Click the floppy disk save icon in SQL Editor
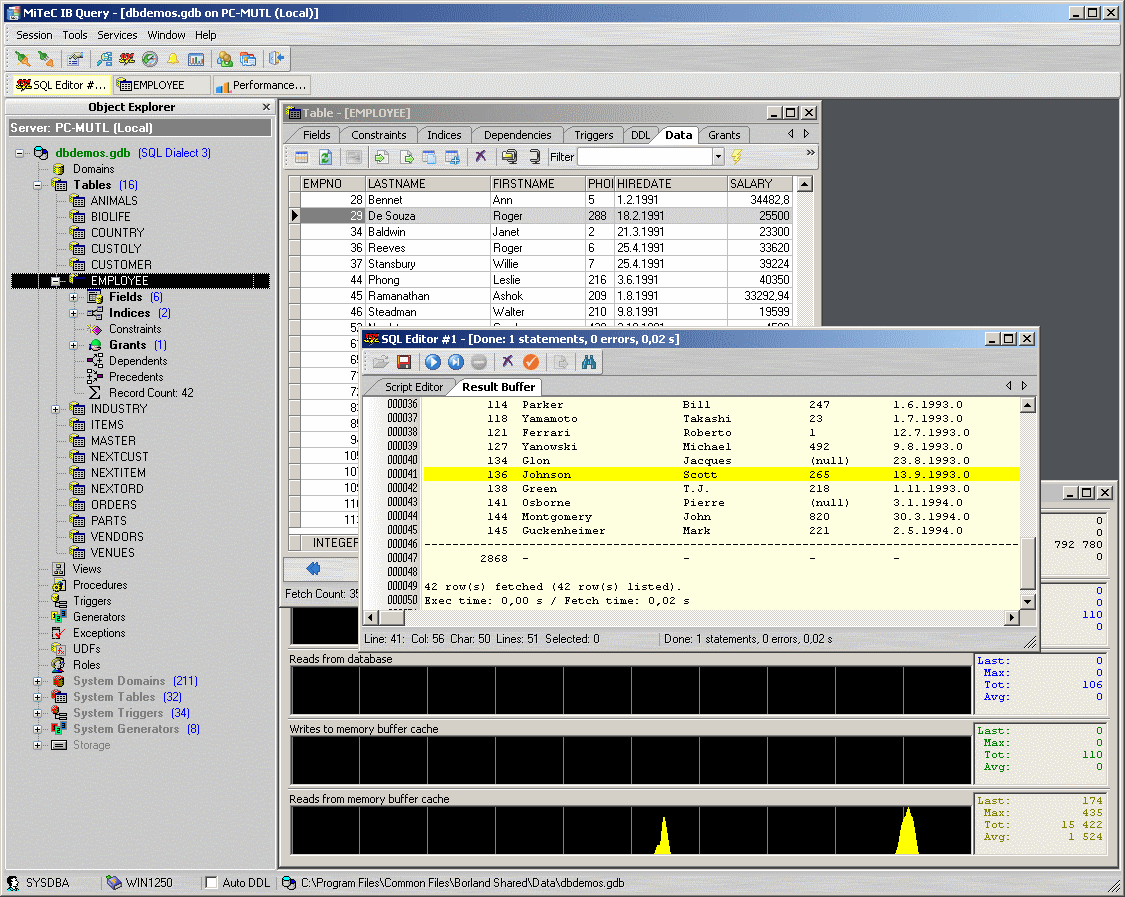The image size is (1125, 897). point(404,362)
